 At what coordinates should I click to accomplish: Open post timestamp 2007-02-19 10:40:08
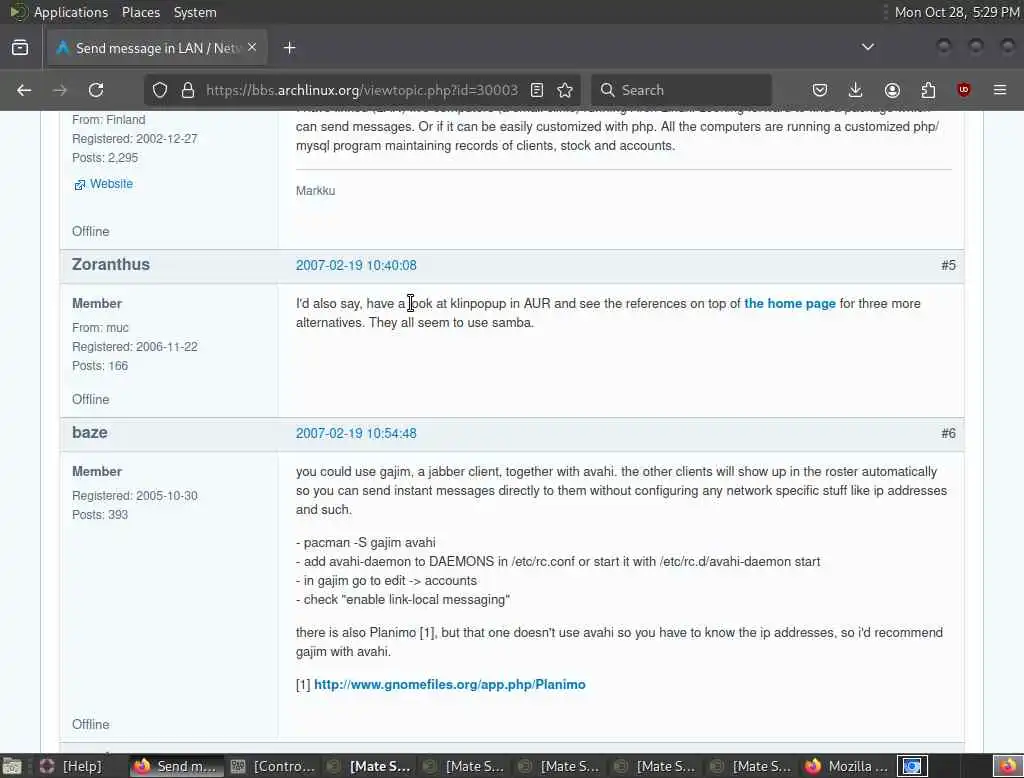point(356,265)
